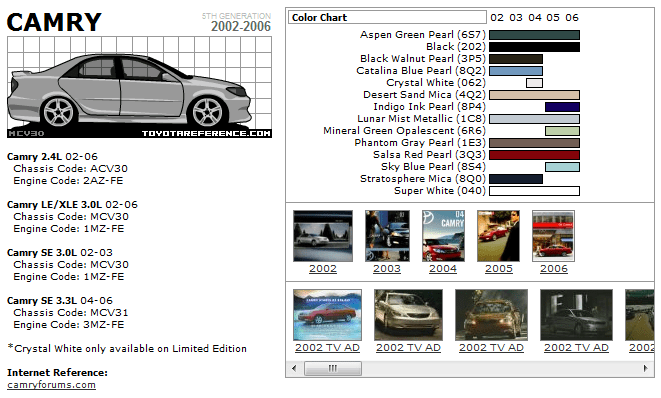The height and width of the screenshot is (398, 661).
Task: Click the Mineral Green Opalescent swatch
Action: pos(562,131)
